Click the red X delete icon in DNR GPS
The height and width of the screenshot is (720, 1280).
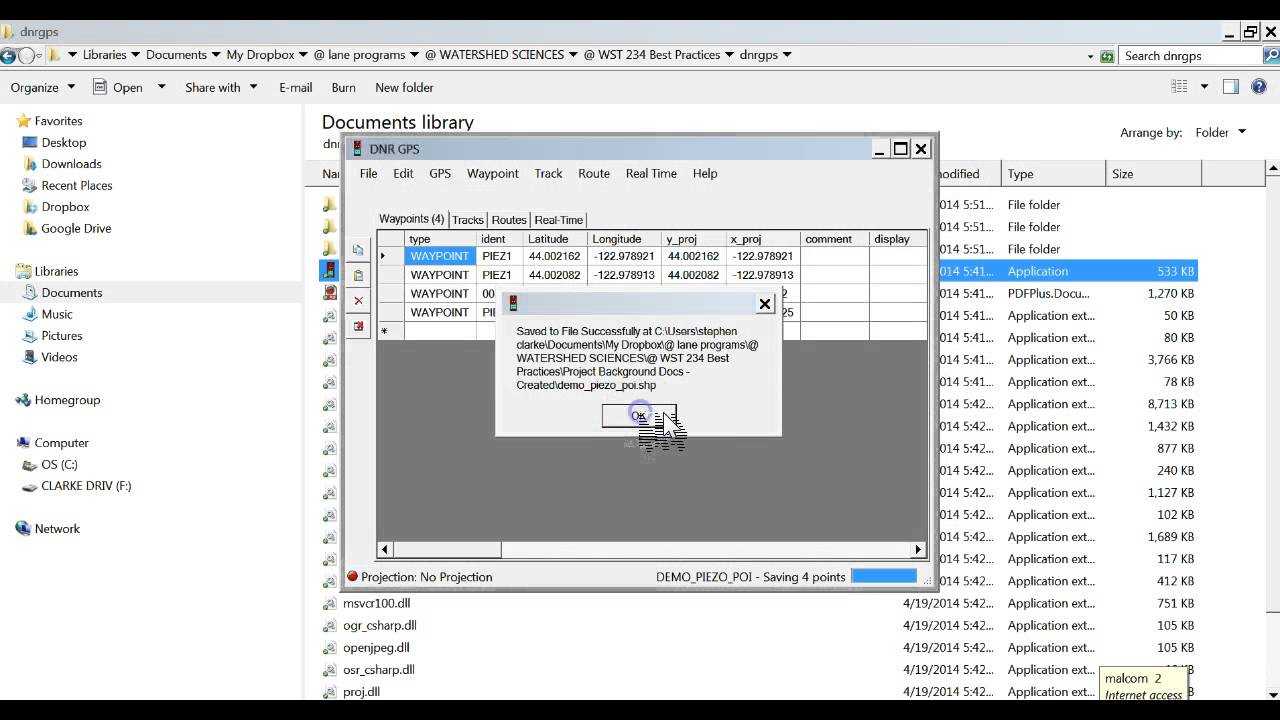tap(358, 300)
